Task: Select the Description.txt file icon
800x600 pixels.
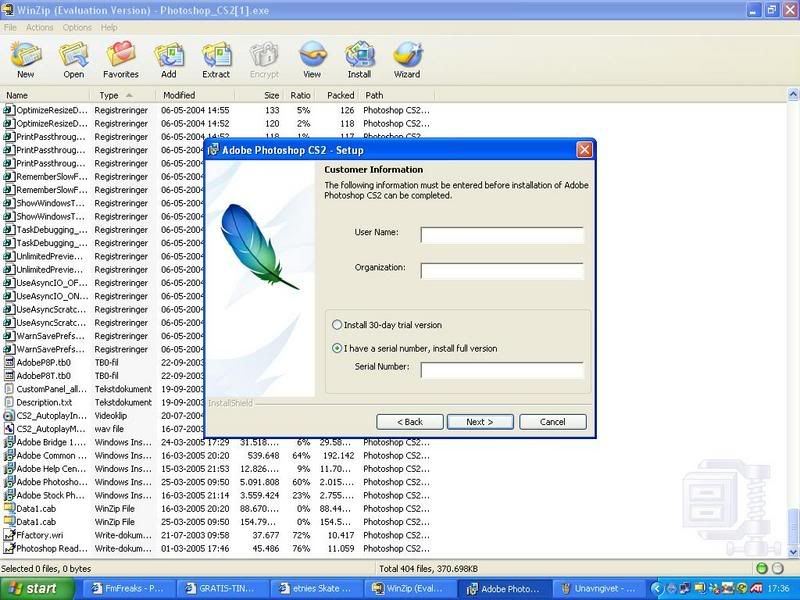Action: click(9, 403)
